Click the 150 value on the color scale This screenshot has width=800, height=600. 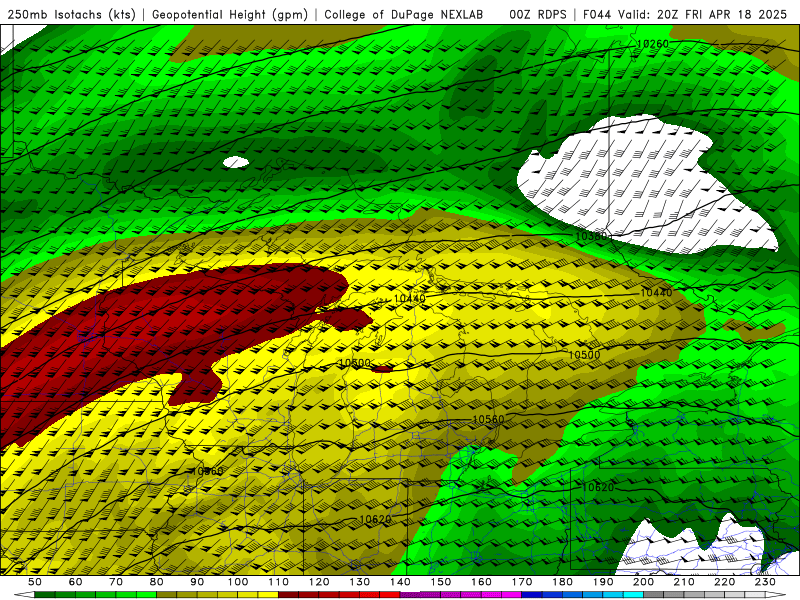[x=441, y=582]
